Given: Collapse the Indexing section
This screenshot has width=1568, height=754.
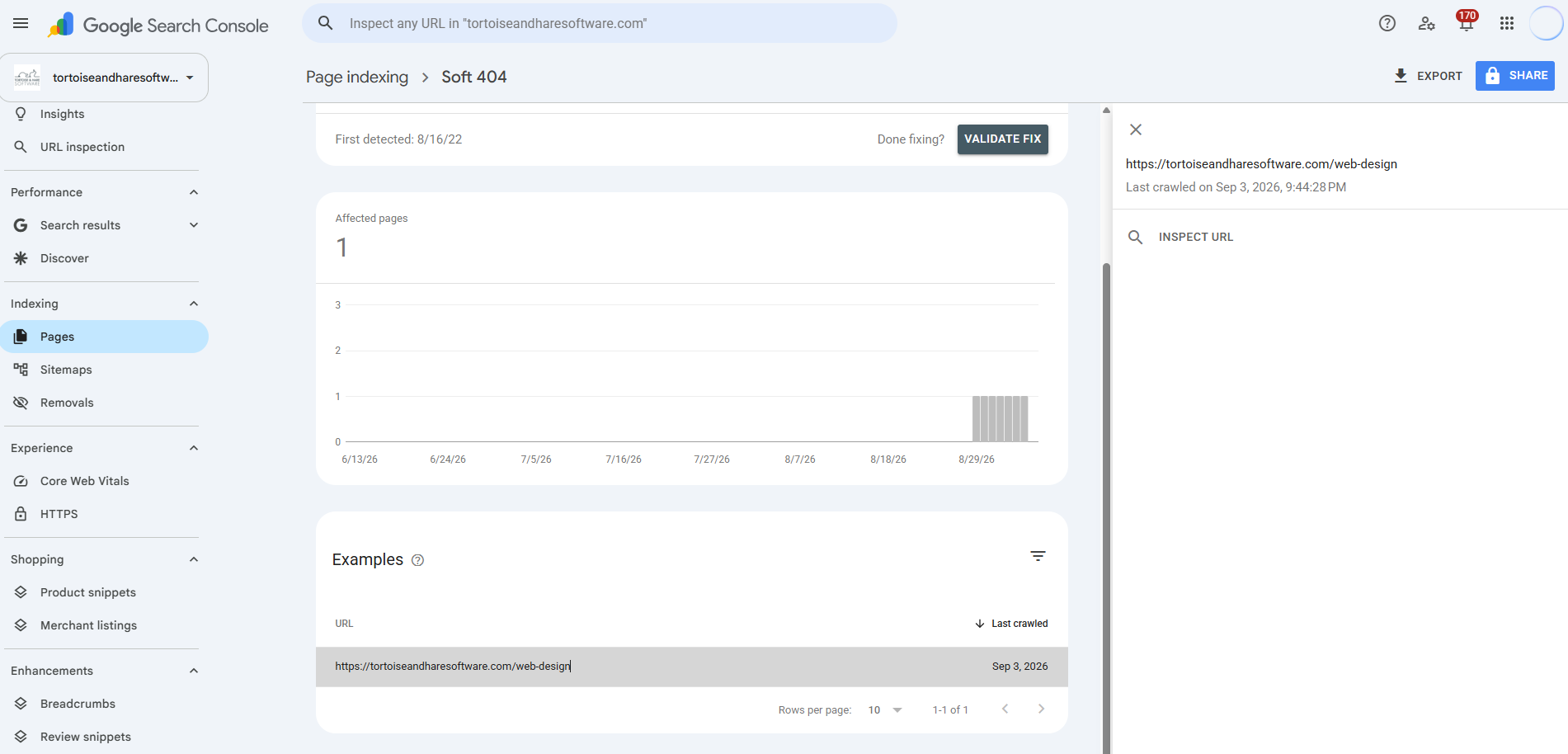Looking at the screenshot, I should point(194,304).
